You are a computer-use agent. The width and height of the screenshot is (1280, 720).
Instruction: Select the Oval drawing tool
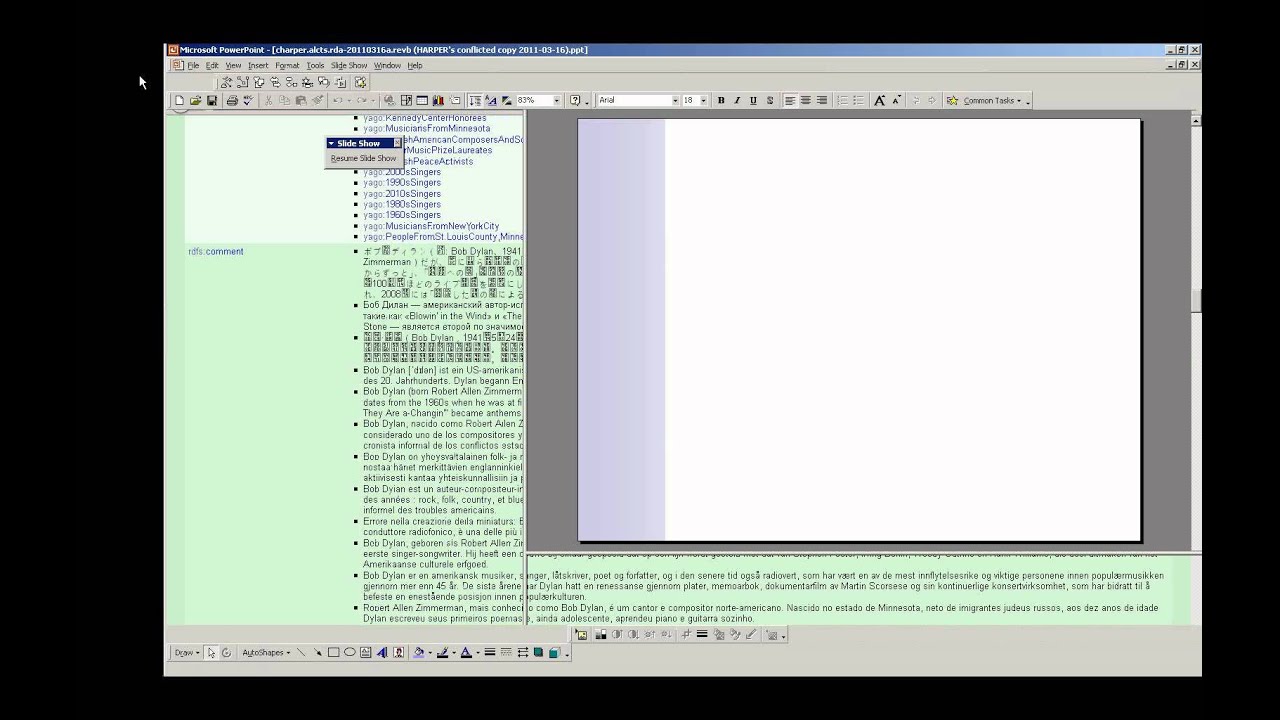point(350,653)
